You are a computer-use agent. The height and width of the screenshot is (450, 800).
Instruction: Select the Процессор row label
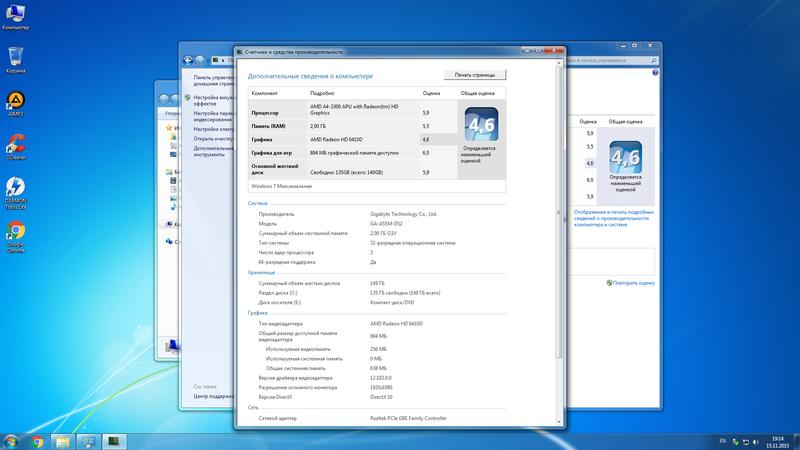pos(265,113)
